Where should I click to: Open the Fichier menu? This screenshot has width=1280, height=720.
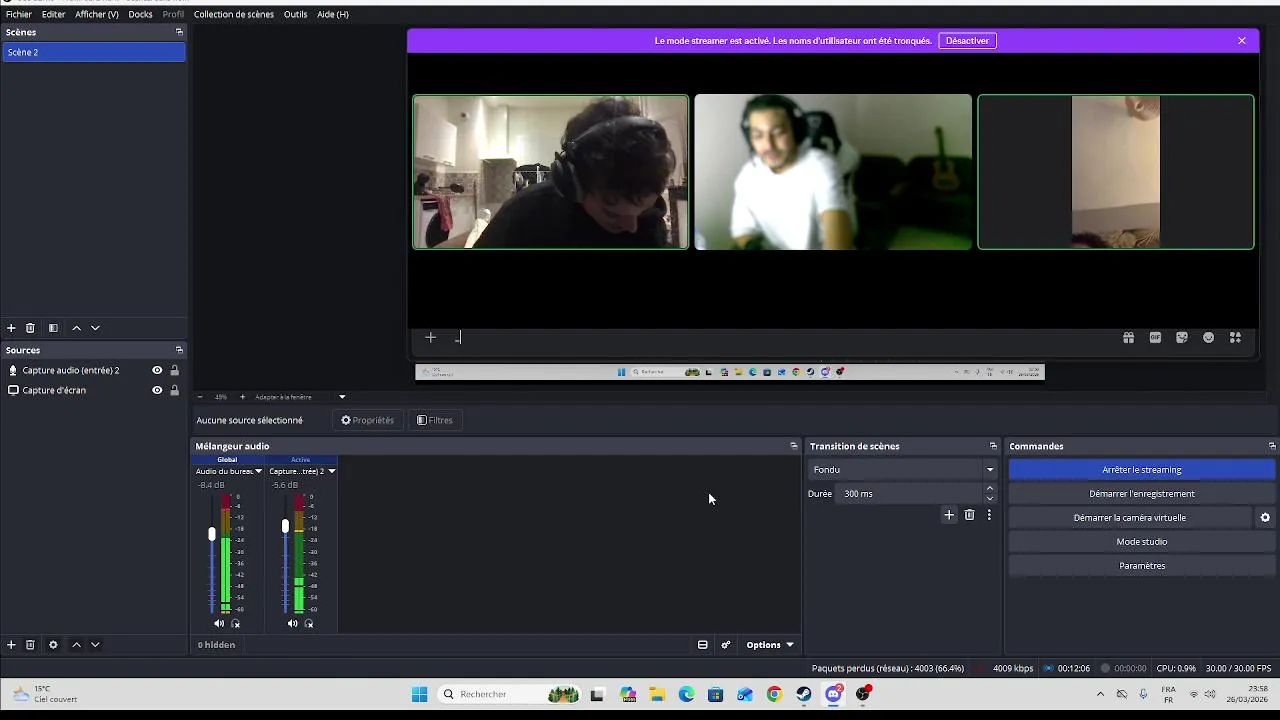coord(19,14)
